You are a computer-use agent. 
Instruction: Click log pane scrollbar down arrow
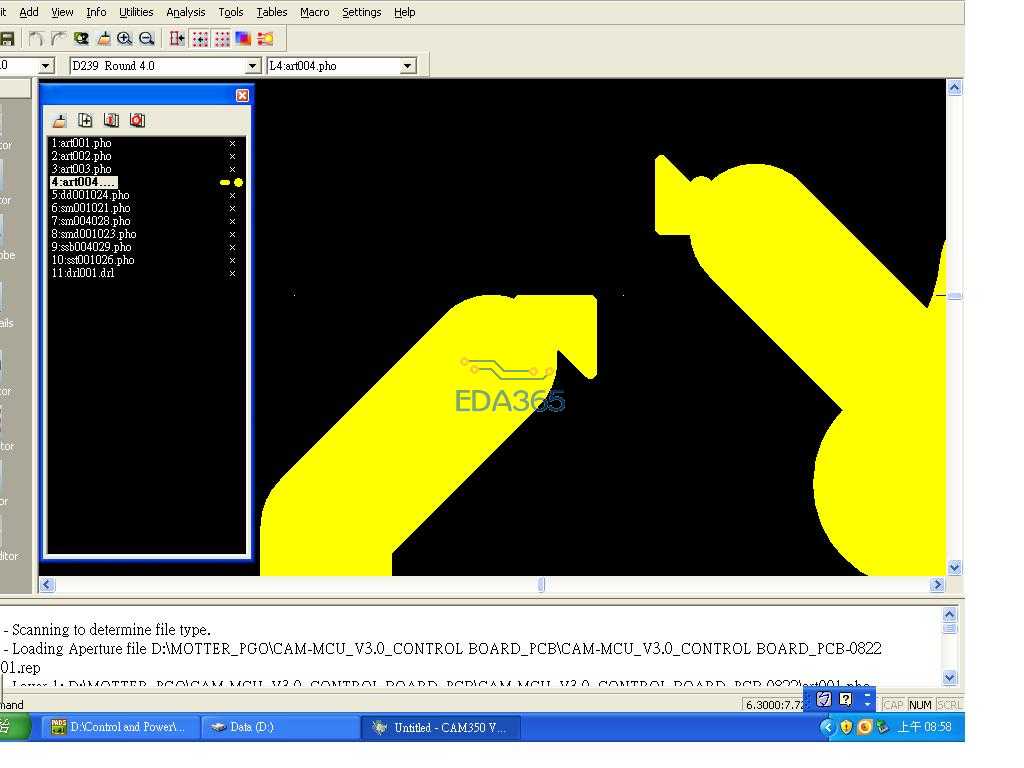tap(950, 677)
